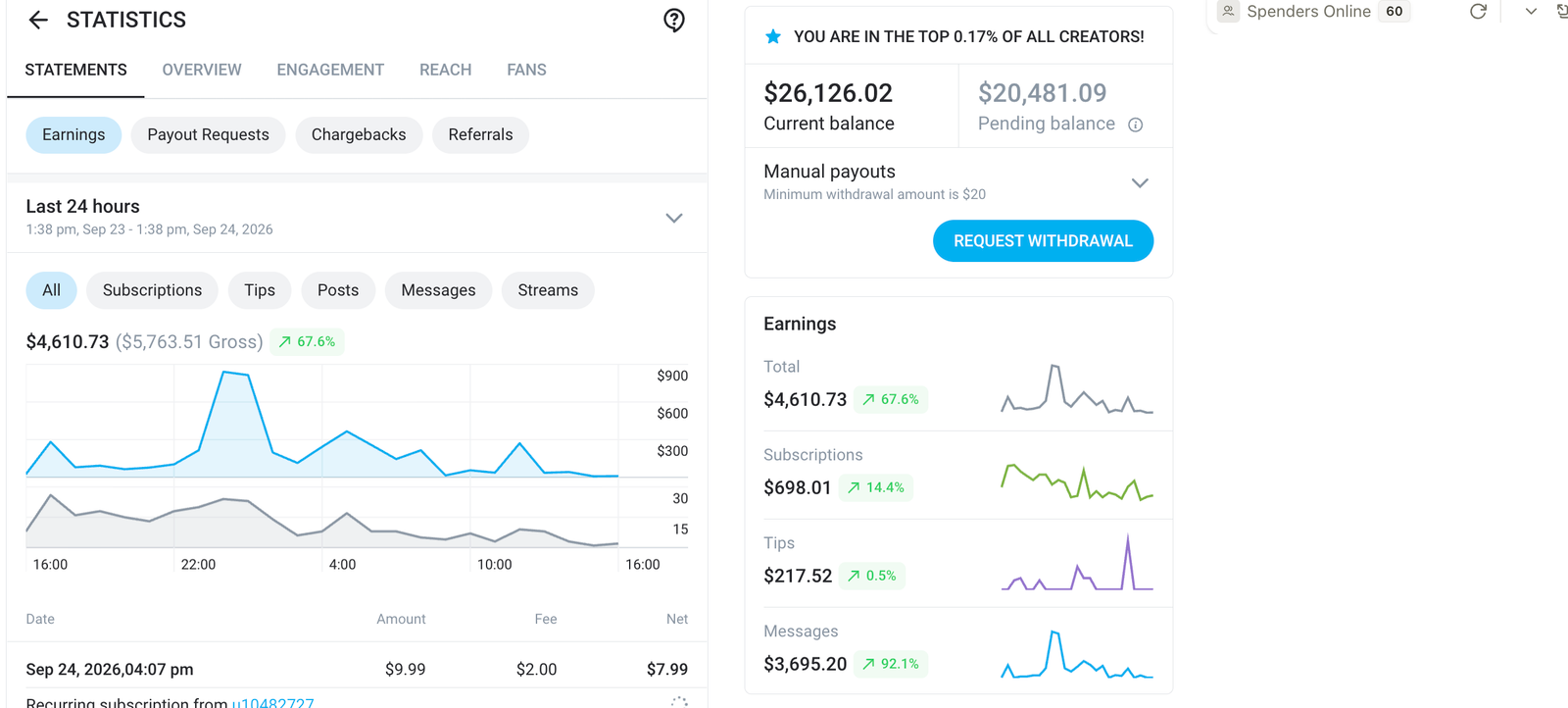Select the Referrals chip
Screen dimensions: 1568x708
click(480, 134)
